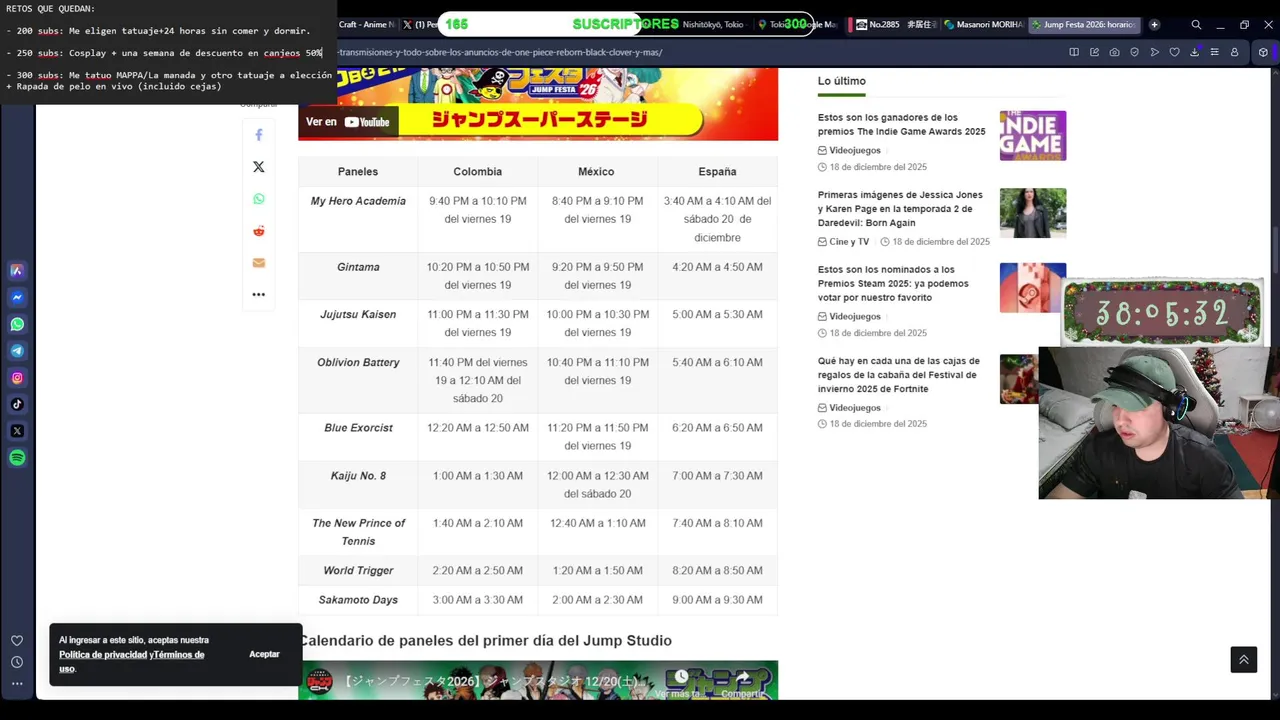Open bookmarks heart in sidebar bottom
This screenshot has height=720, width=1280.
pos(17,641)
